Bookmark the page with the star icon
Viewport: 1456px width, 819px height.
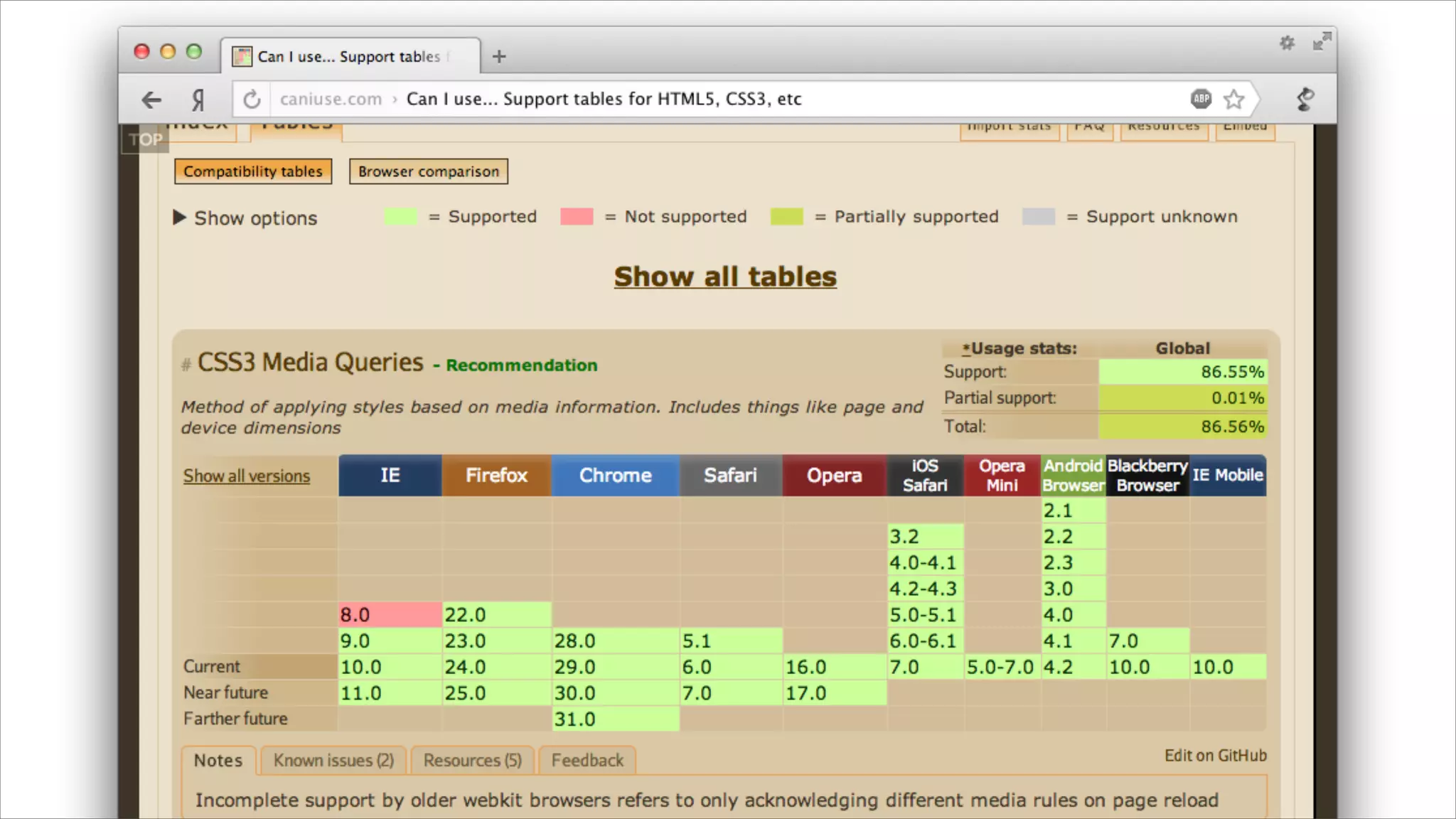pyautogui.click(x=1234, y=99)
